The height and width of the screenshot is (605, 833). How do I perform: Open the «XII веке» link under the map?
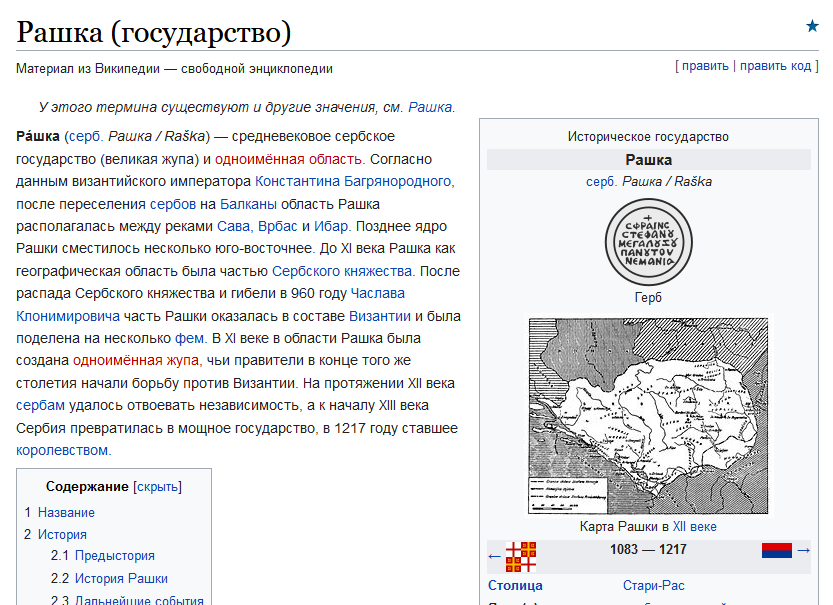click(x=694, y=527)
